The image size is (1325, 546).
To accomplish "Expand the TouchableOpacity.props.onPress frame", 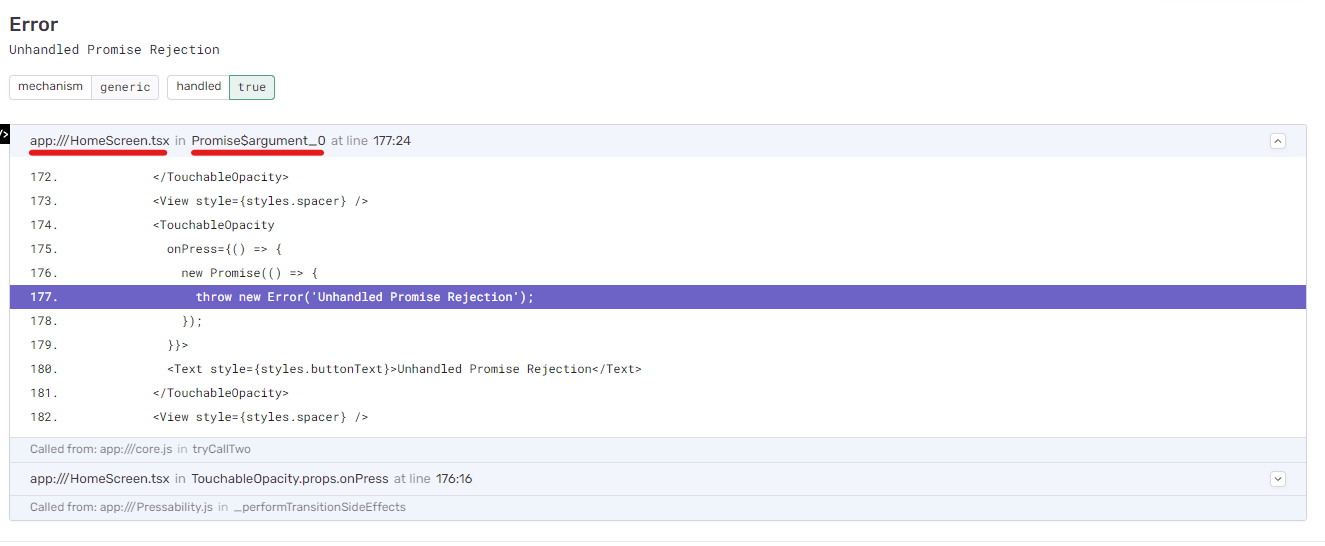I will pyautogui.click(x=1277, y=479).
